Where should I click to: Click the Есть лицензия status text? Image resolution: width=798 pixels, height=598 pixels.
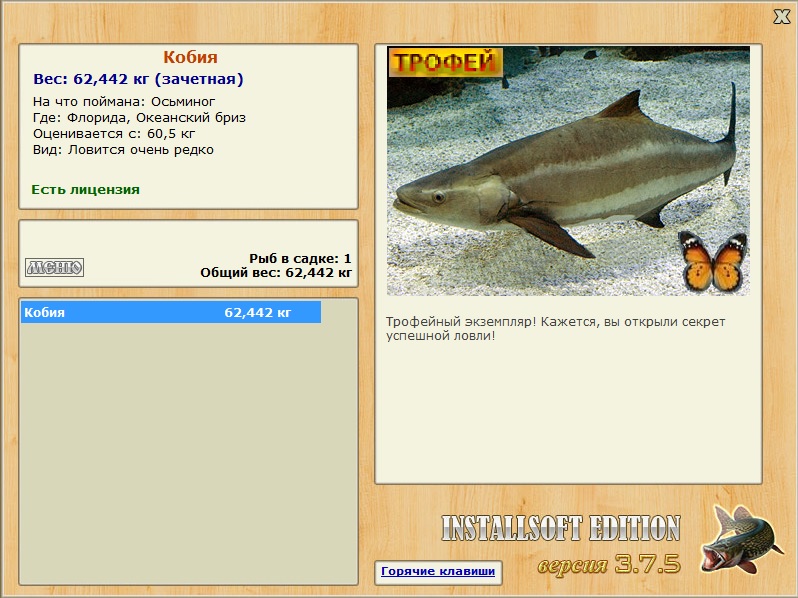(86, 189)
